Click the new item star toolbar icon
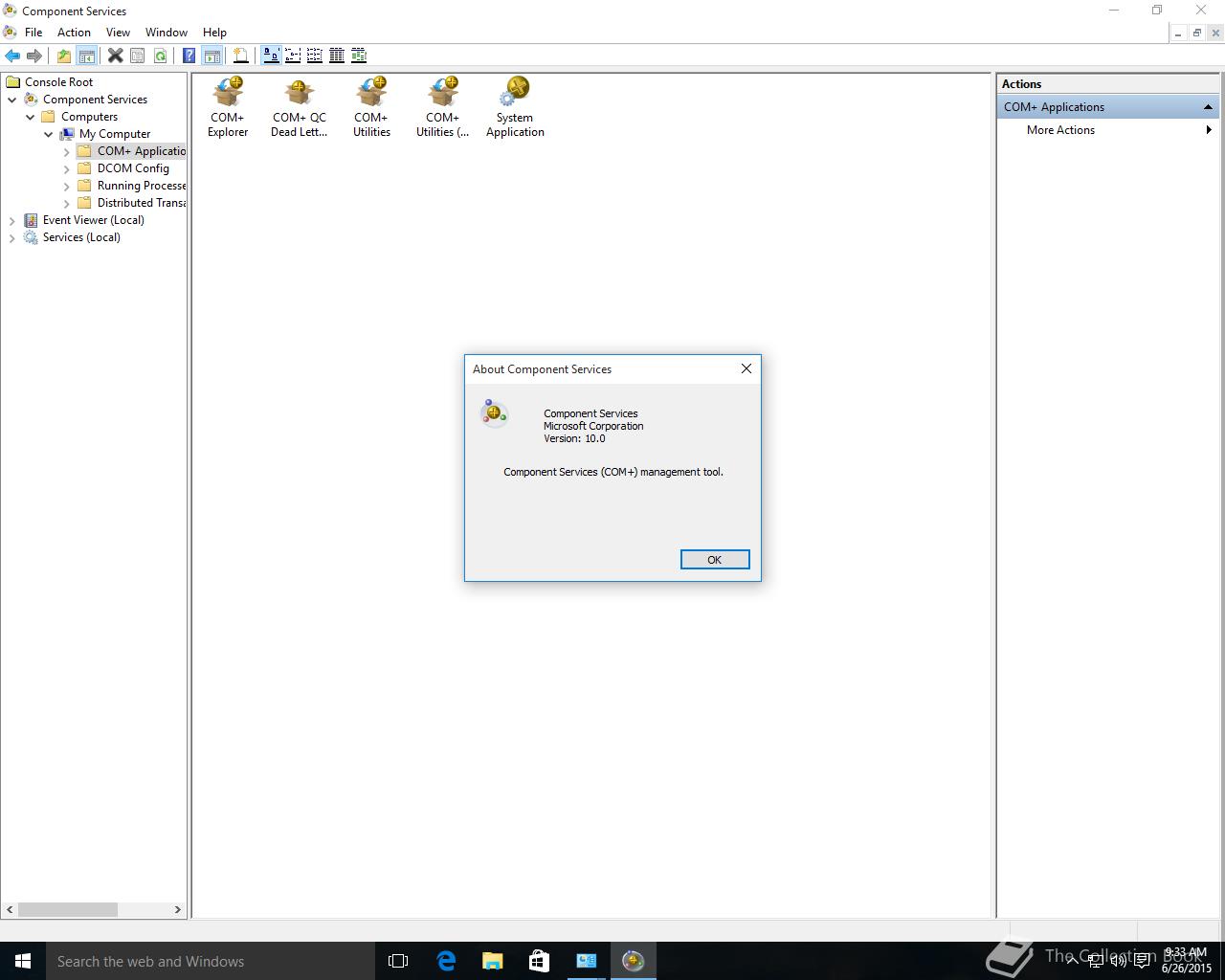 click(241, 56)
